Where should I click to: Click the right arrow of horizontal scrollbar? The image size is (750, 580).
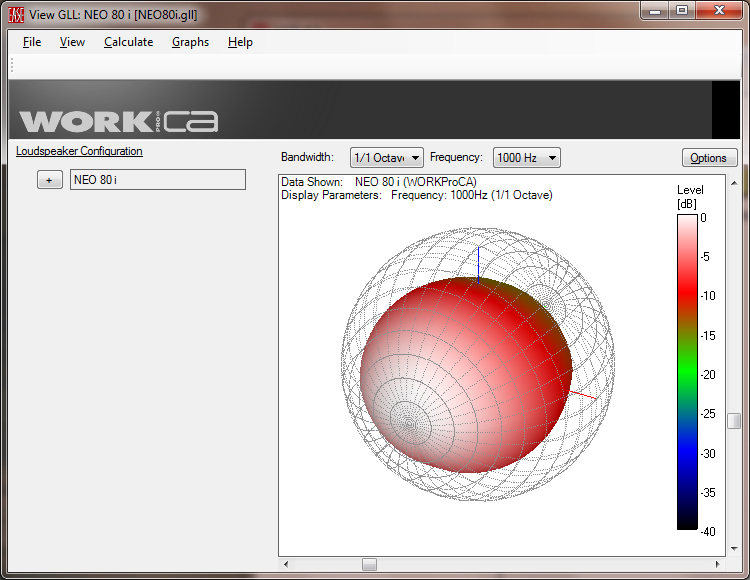(x=719, y=564)
